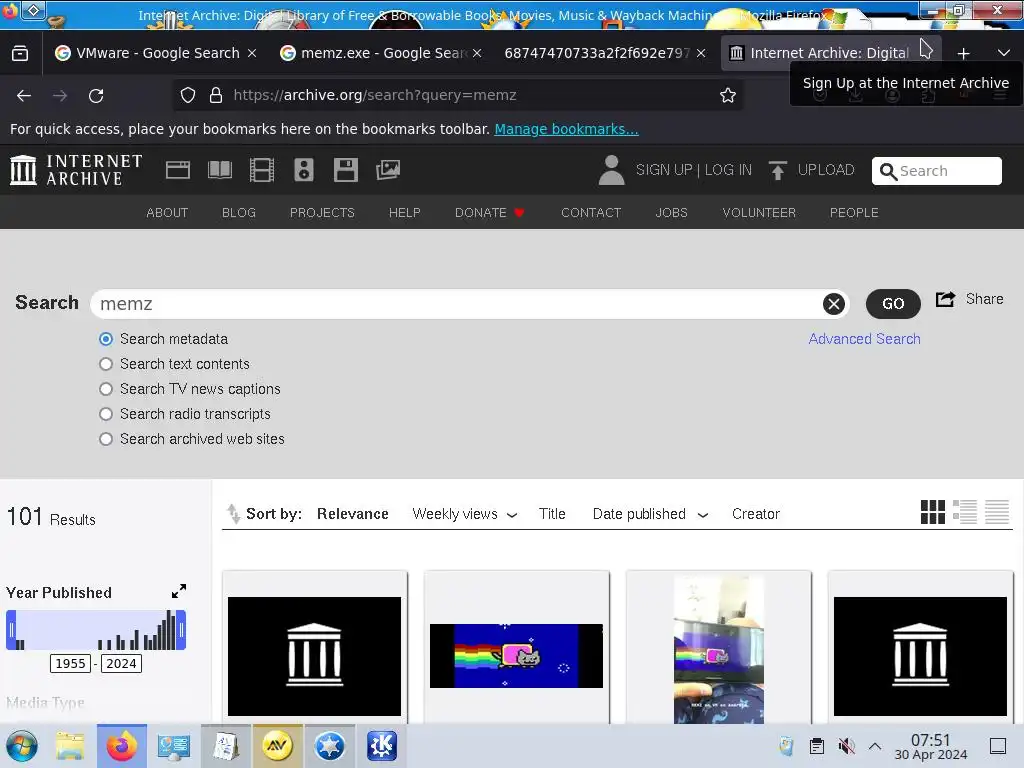Sort results by Title
1024x768 pixels.
pyautogui.click(x=552, y=514)
